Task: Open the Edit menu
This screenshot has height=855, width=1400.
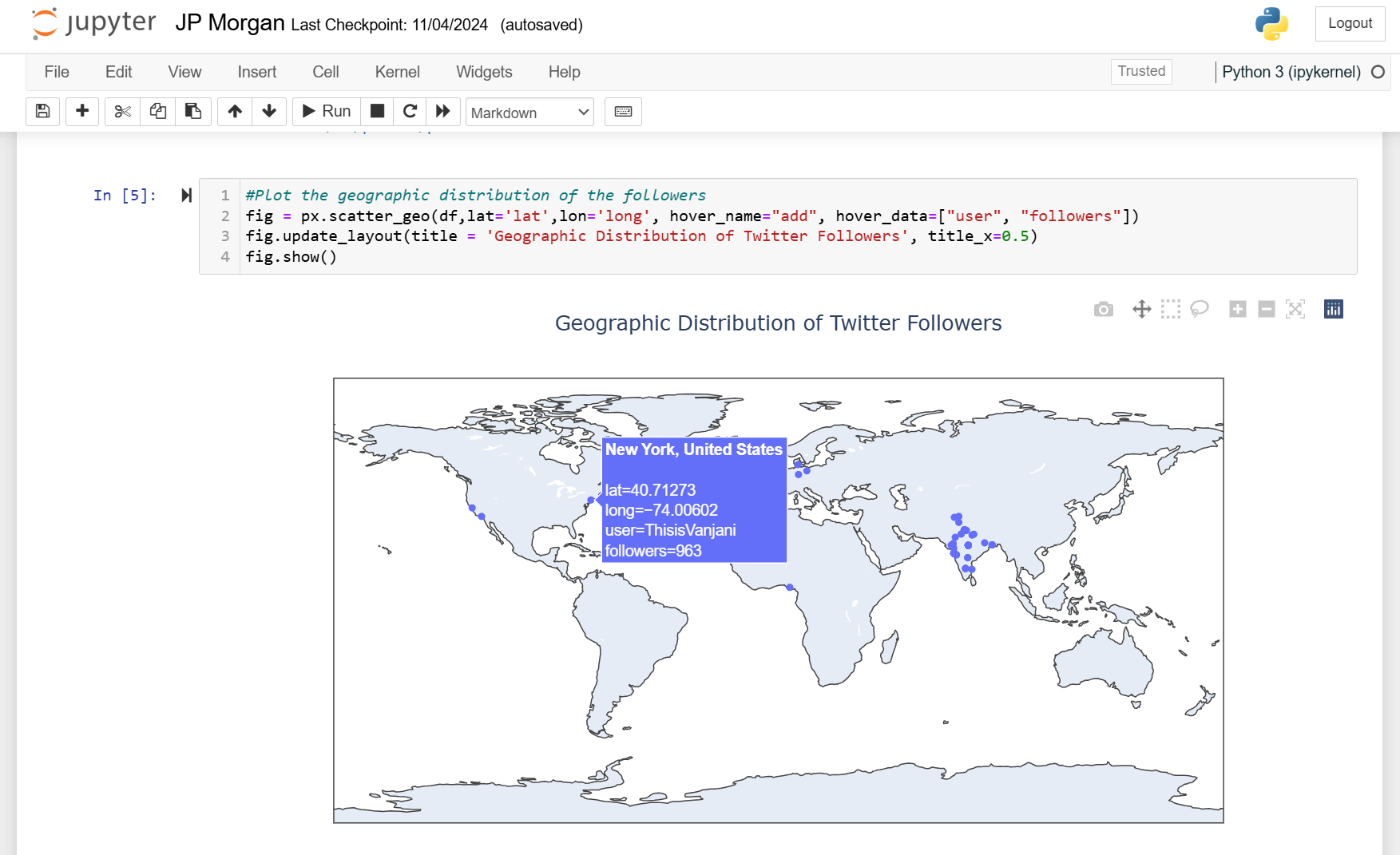Action: click(118, 72)
